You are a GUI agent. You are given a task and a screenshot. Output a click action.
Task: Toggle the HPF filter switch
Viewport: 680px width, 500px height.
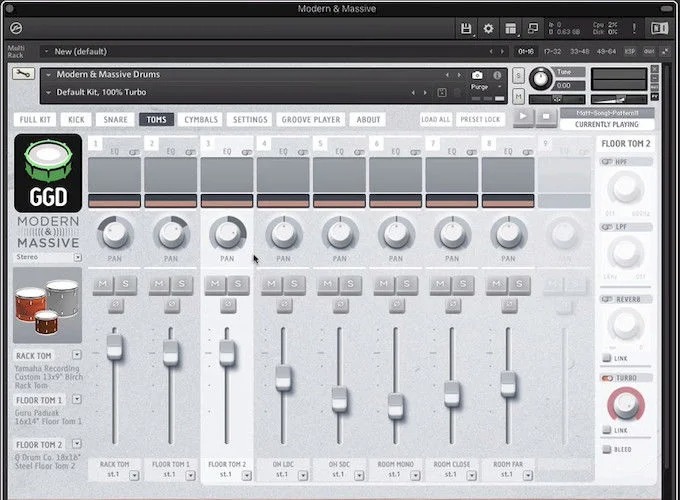608,163
